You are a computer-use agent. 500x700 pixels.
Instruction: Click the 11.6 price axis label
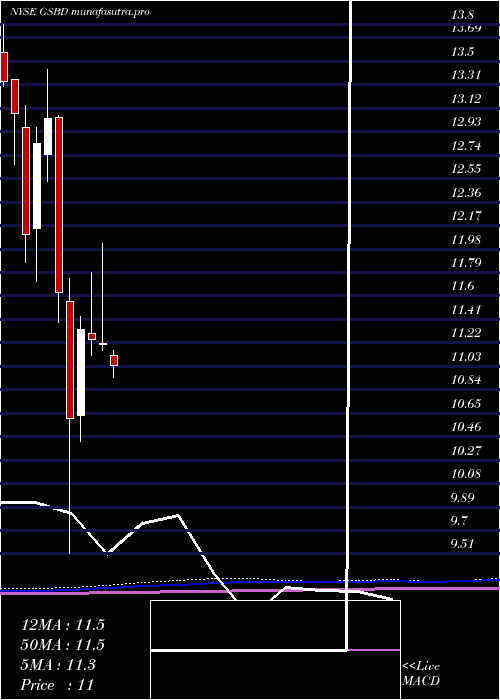462,286
